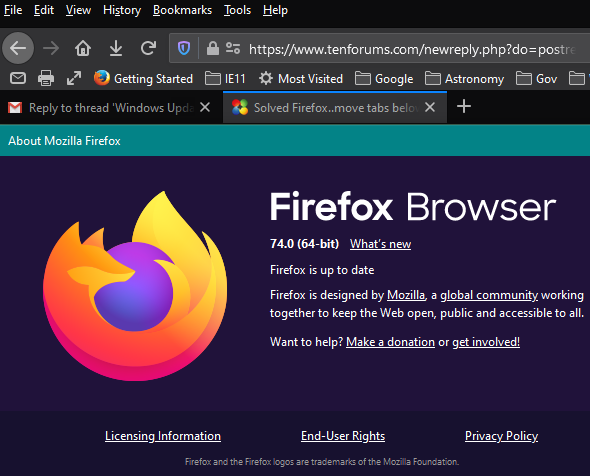Click Make a donation link
This screenshot has height=476, width=590.
[x=390, y=342]
